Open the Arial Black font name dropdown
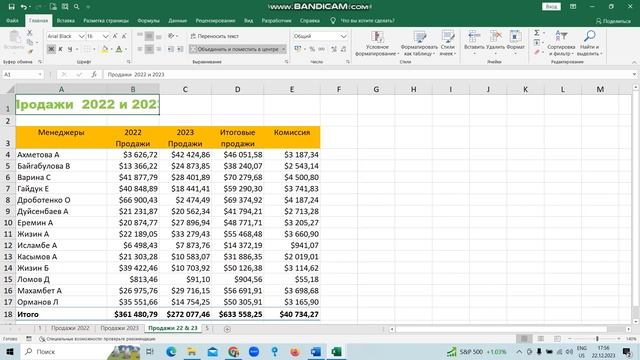Screen dimensions: 640x360 tap(81, 36)
